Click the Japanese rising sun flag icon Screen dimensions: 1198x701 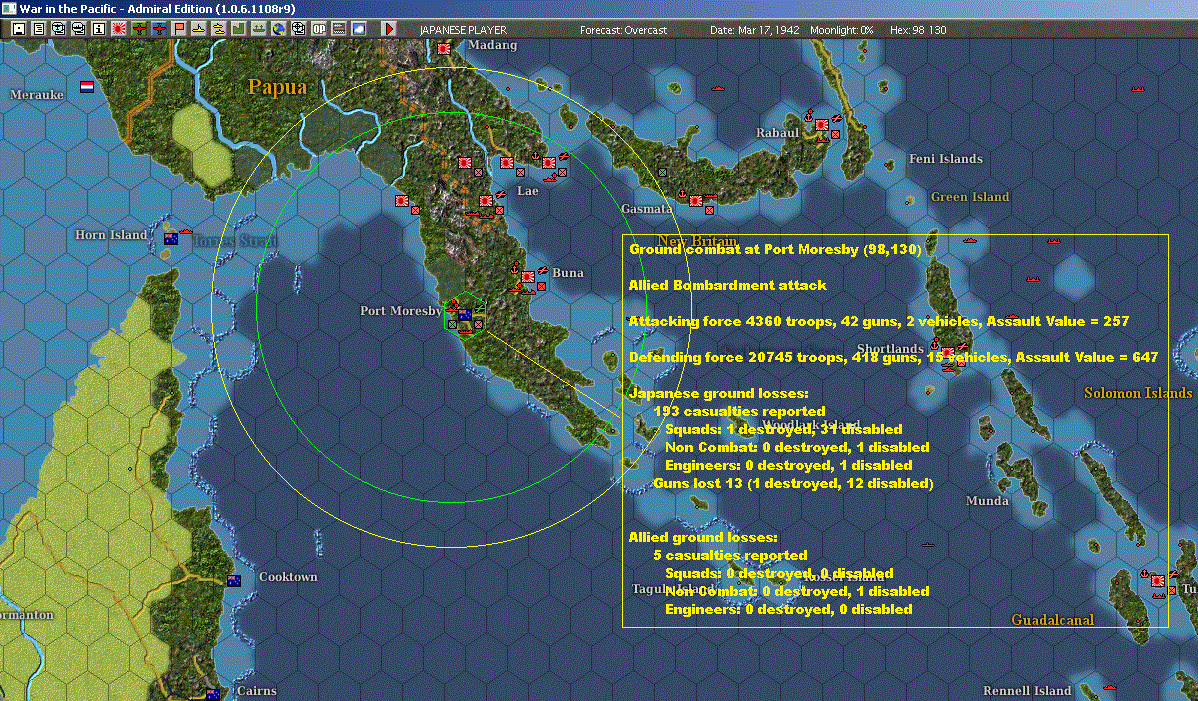(x=118, y=29)
